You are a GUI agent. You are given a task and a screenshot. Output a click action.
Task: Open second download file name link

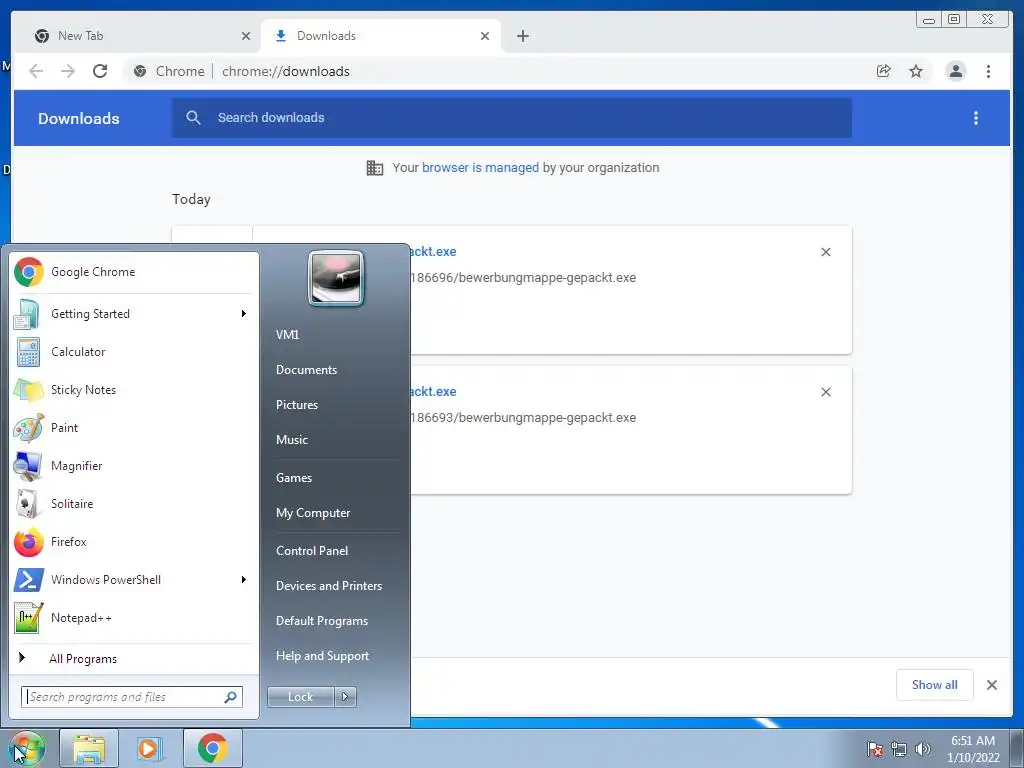point(433,392)
